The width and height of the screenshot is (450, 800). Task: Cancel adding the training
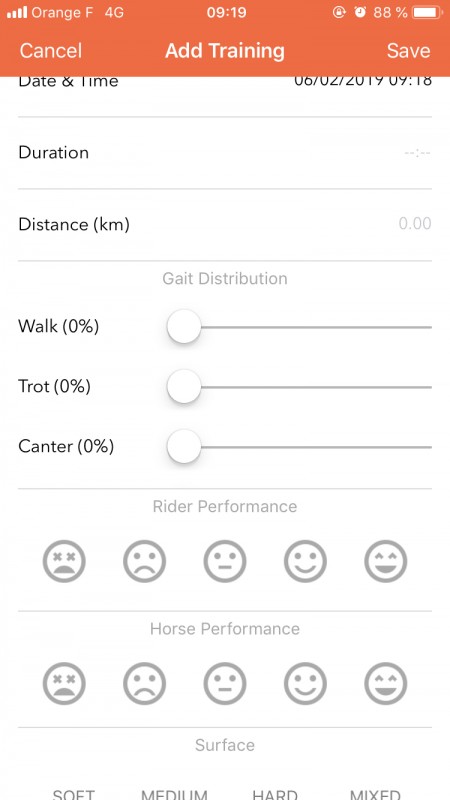51,51
